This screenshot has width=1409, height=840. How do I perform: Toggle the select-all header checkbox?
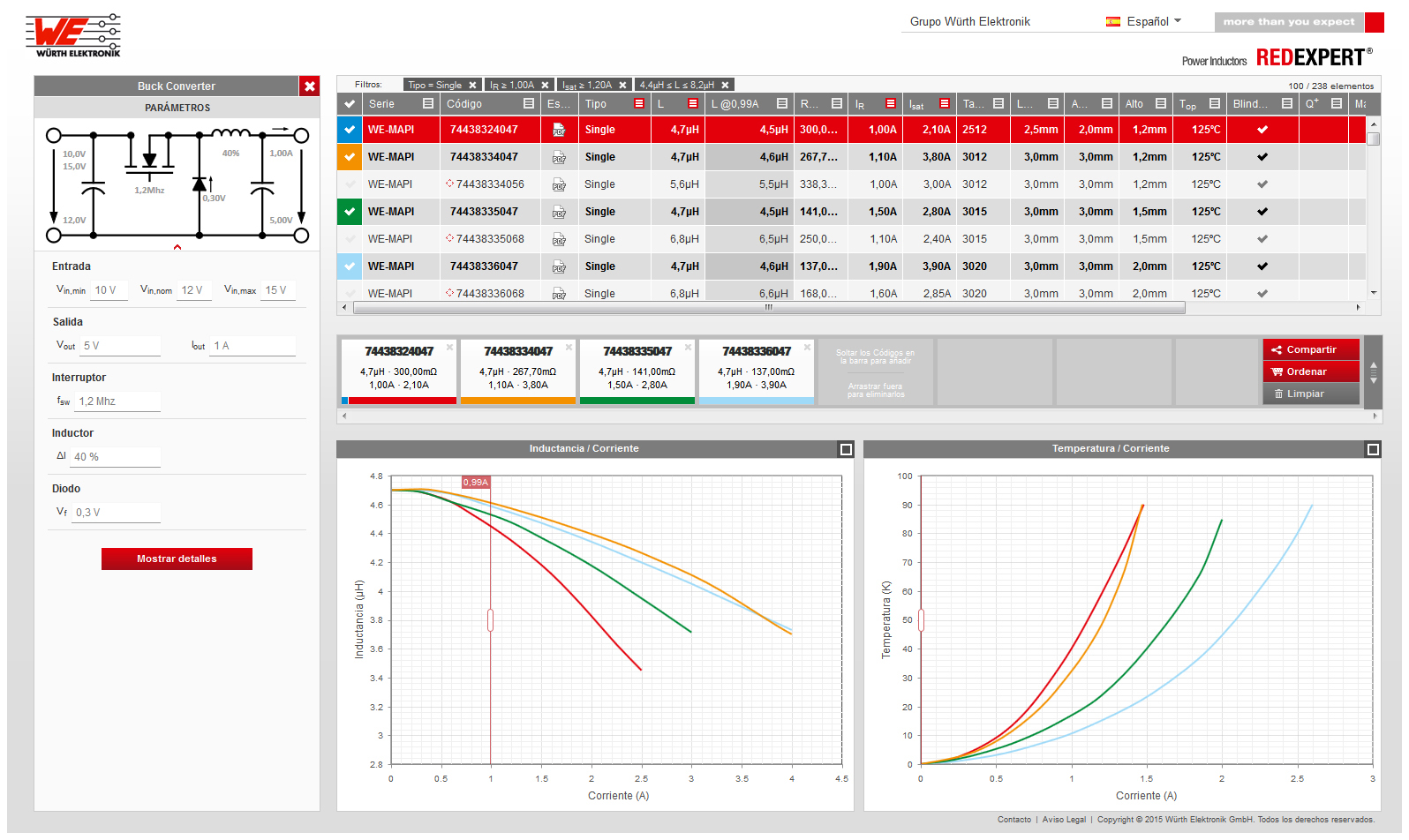click(x=350, y=104)
